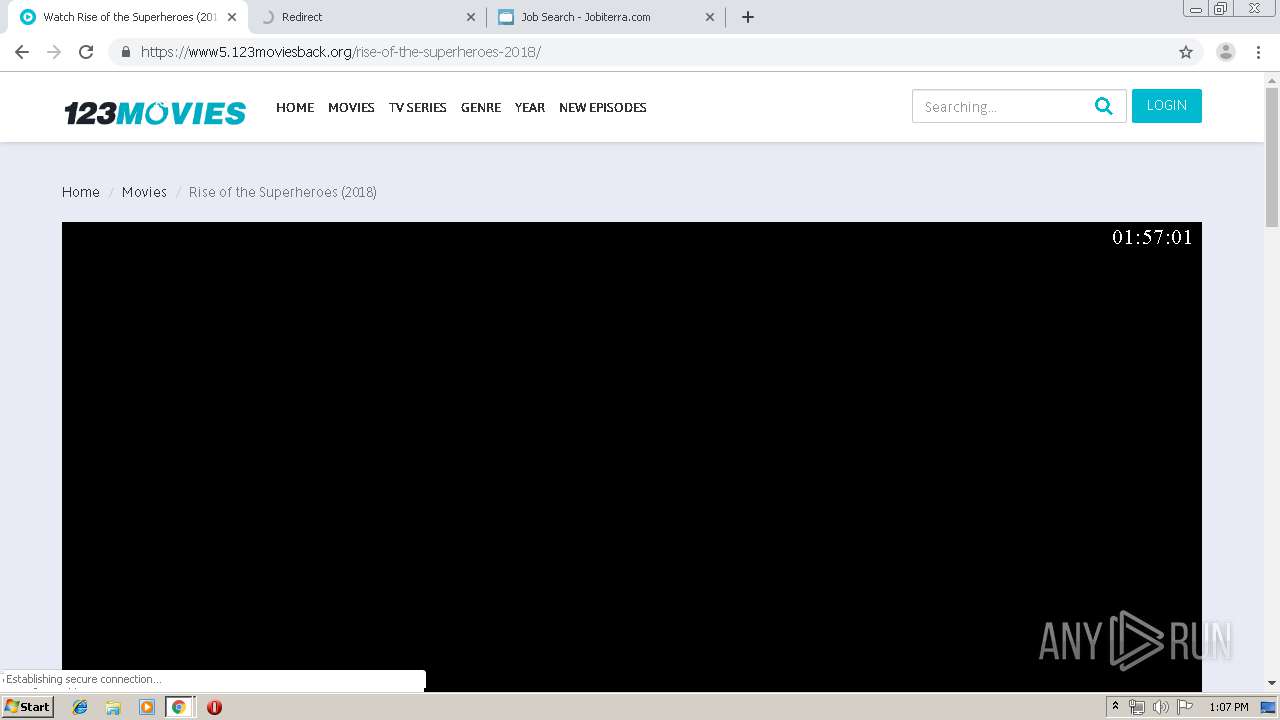
Task: Open Internet Explorer from taskbar
Action: [80, 707]
